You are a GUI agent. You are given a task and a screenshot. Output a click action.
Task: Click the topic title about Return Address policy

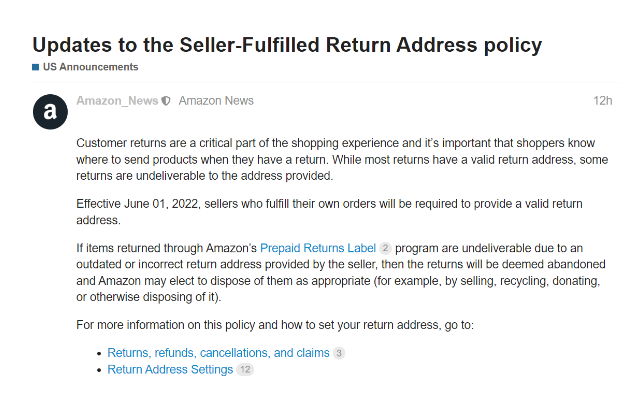pos(287,45)
